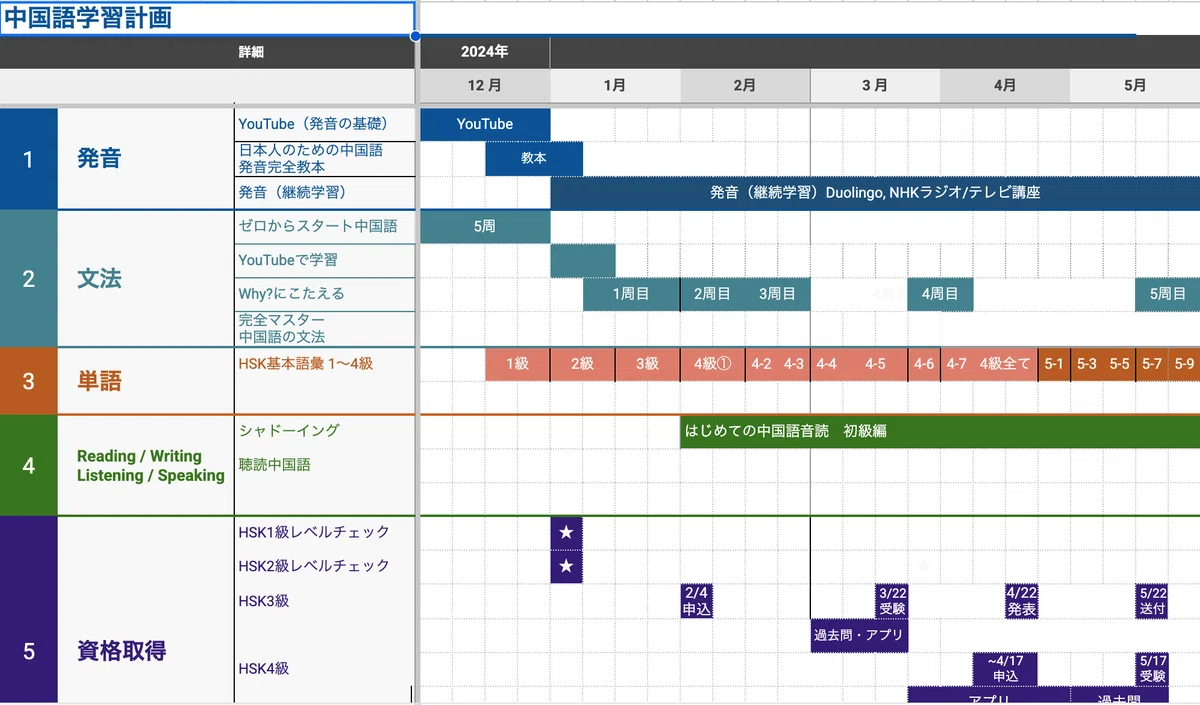
Task: Click the HSK4級 label cell
Action: (x=325, y=668)
